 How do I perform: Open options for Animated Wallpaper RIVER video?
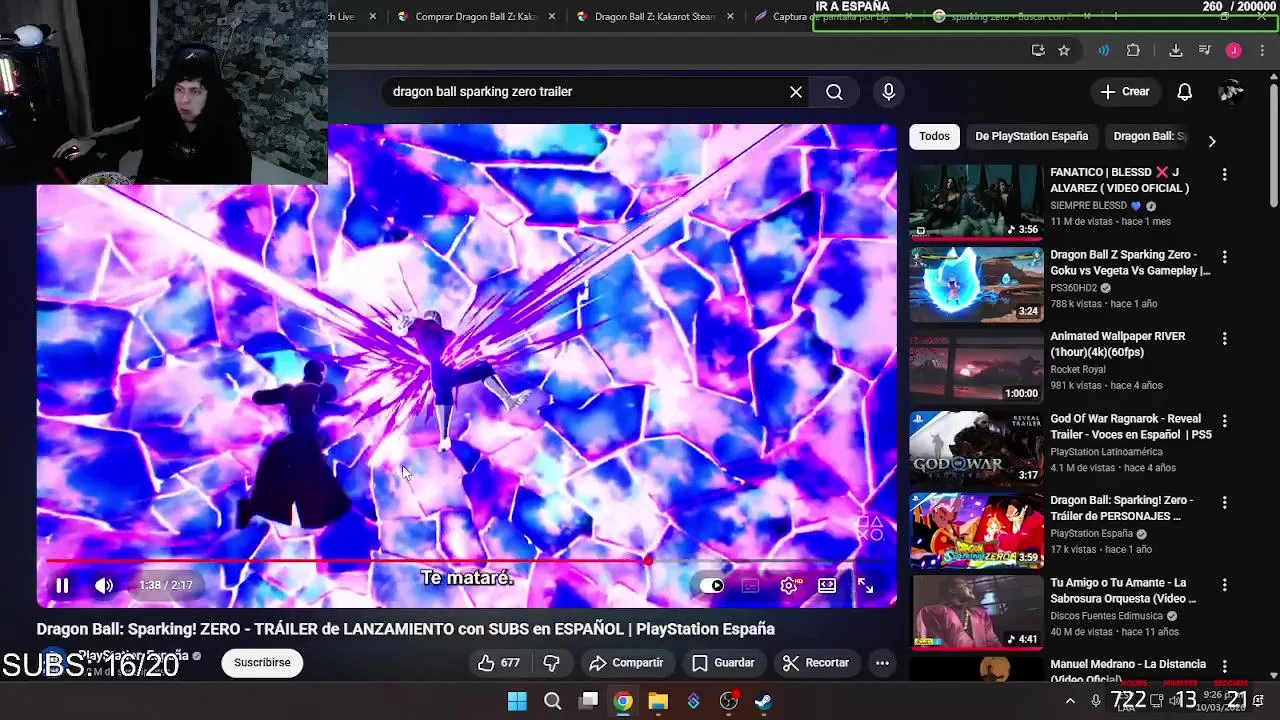[x=1224, y=339]
